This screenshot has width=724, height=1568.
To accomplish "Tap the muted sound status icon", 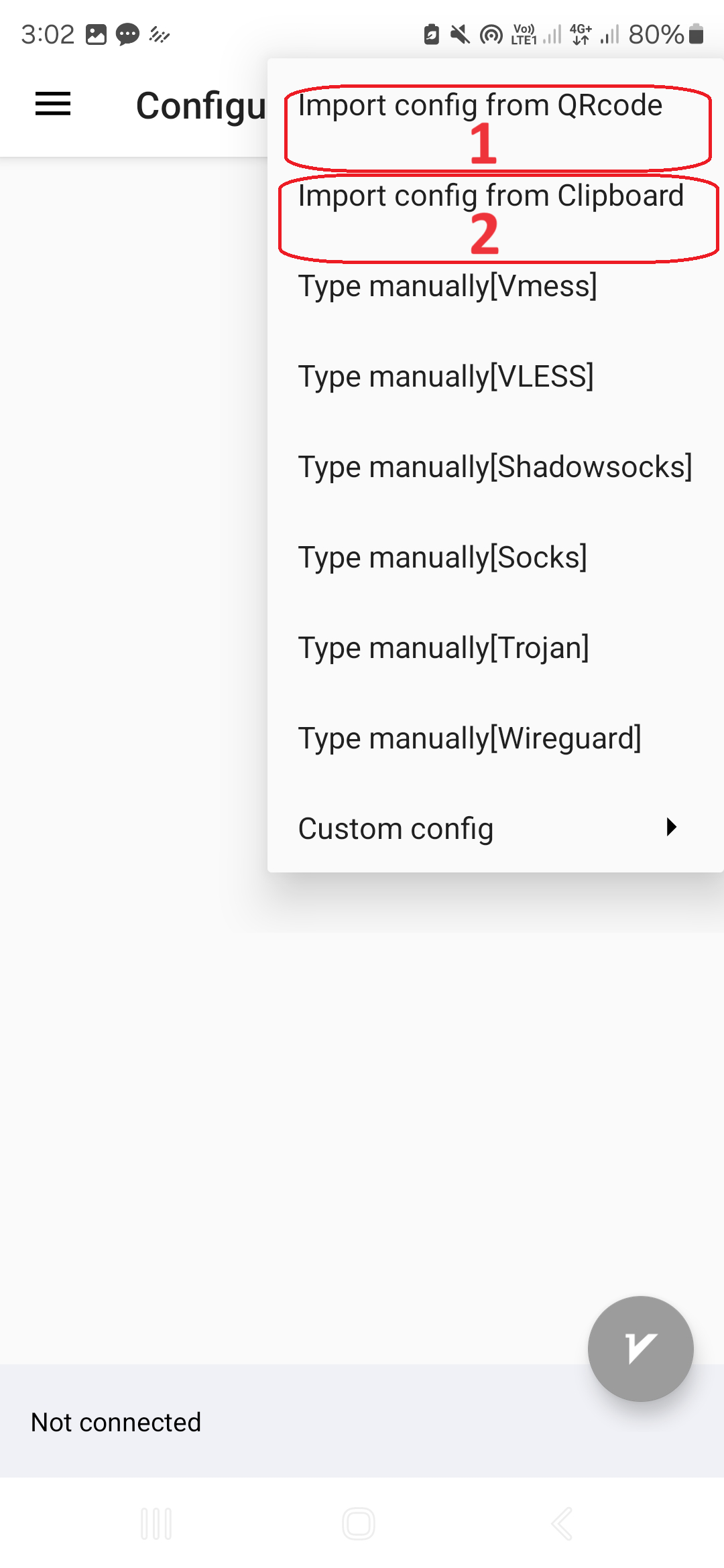I will pyautogui.click(x=460, y=34).
